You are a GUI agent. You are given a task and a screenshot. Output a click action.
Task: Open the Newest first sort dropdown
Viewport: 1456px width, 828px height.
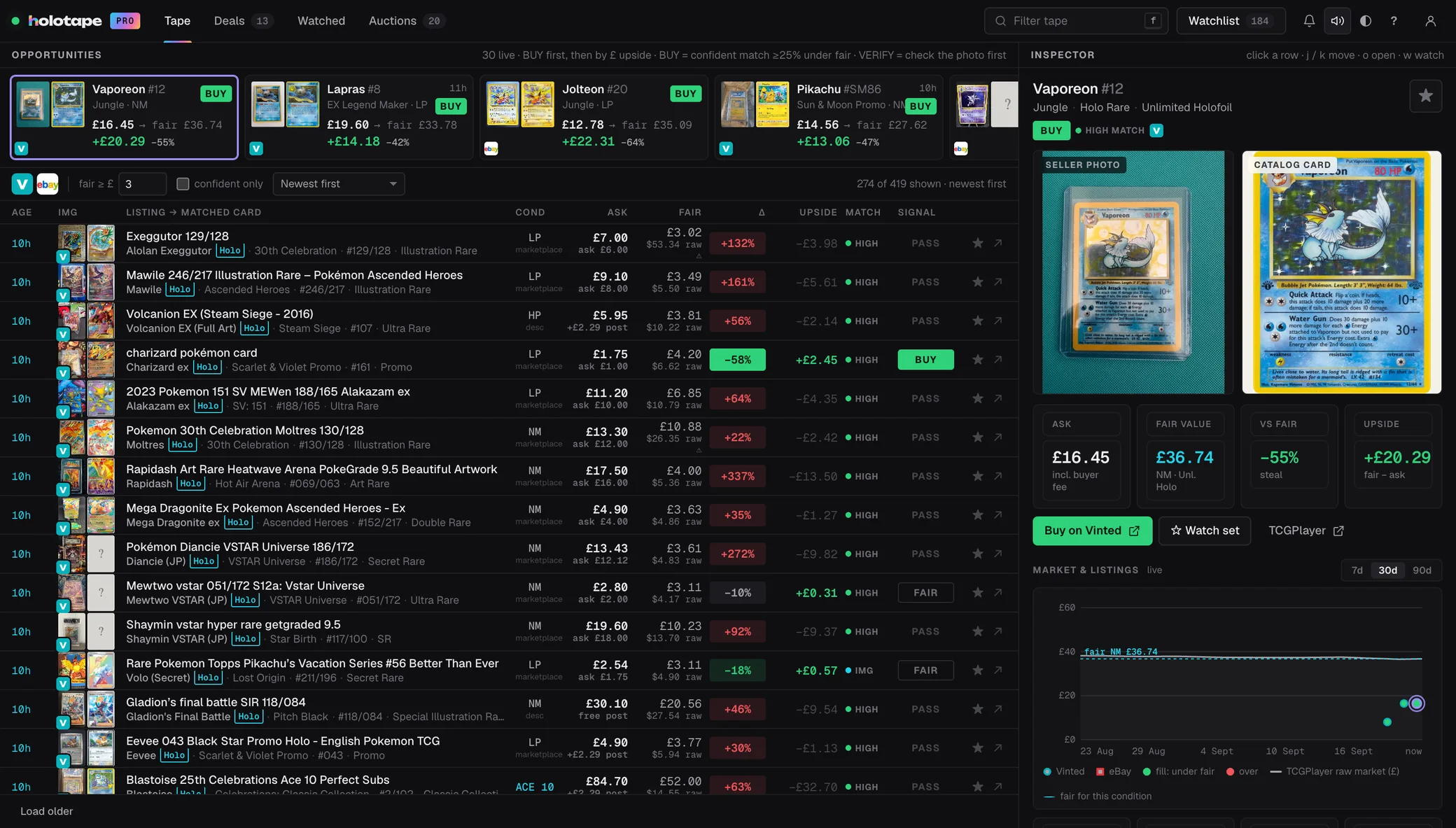click(339, 184)
